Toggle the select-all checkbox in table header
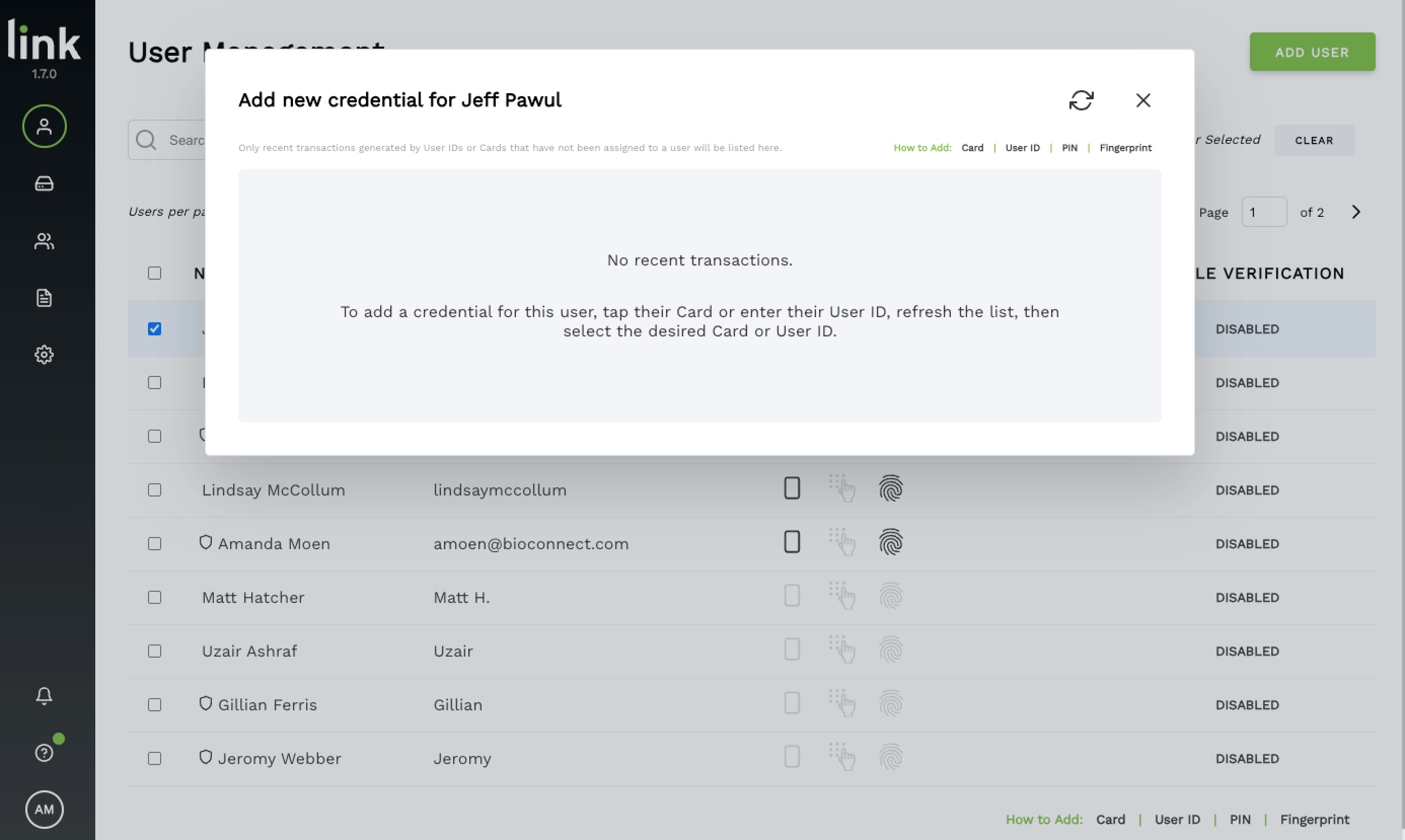The height and width of the screenshot is (840, 1405). click(155, 274)
